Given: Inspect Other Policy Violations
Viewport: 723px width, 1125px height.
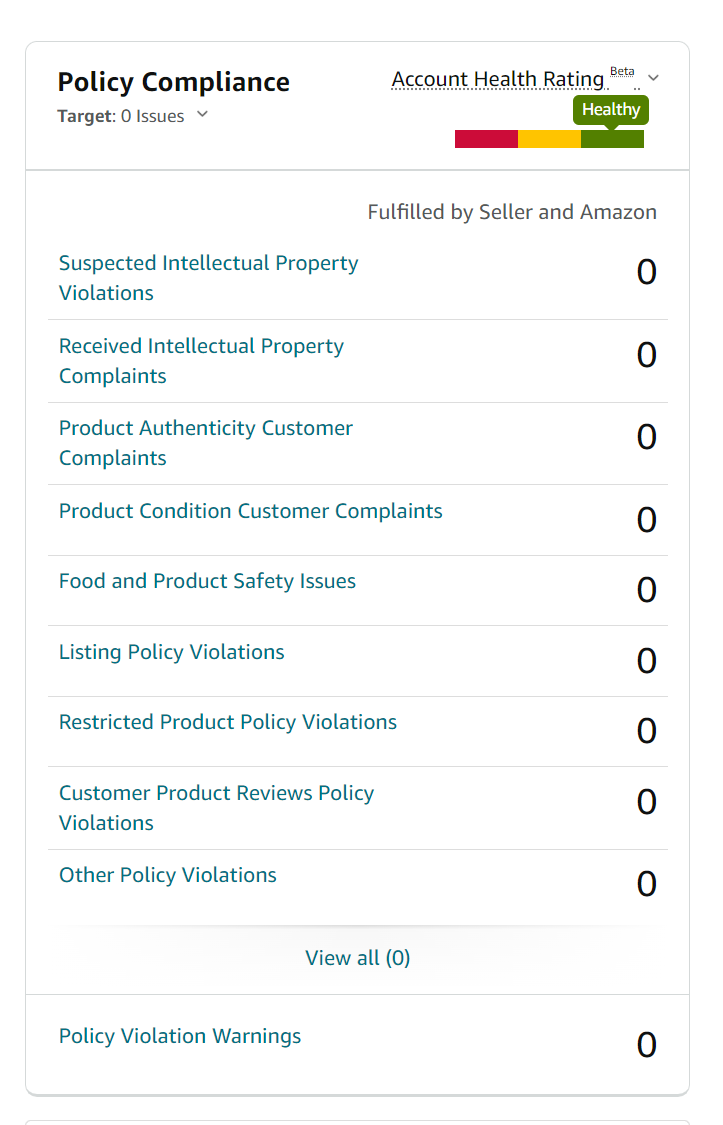Looking at the screenshot, I should [167, 874].
